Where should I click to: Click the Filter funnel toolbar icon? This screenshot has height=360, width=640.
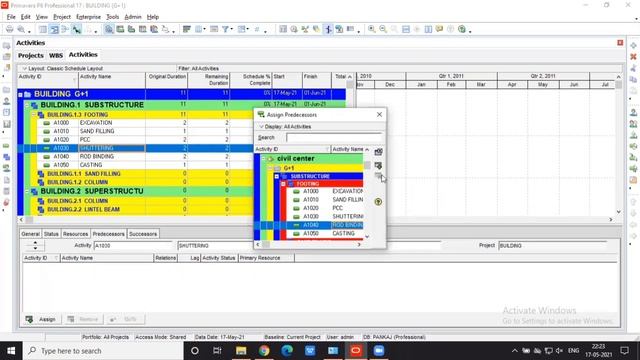pos(225,29)
